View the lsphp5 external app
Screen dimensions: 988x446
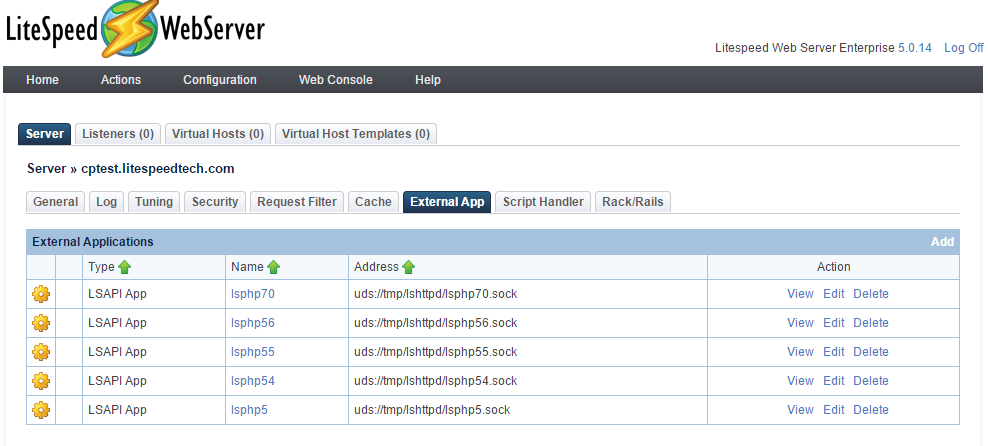[800, 410]
